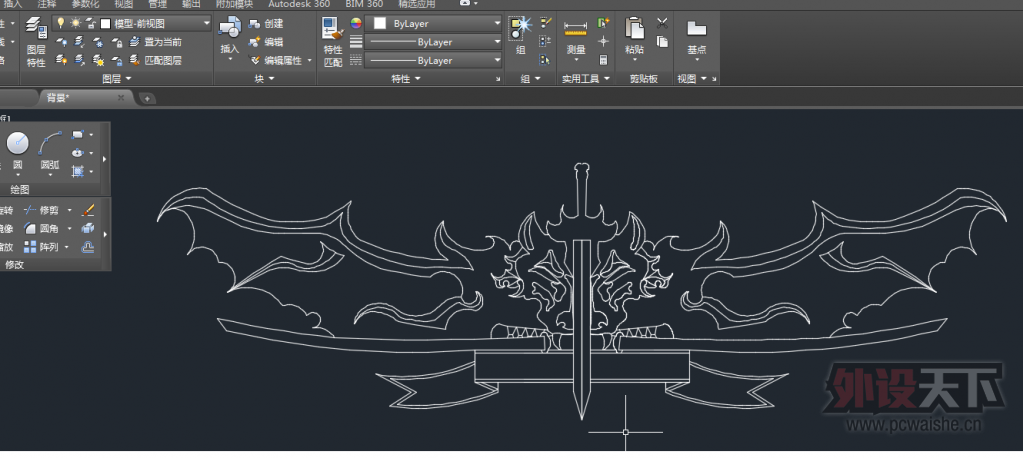
Task: Select the 修剪 trim tool
Action: (x=41, y=210)
